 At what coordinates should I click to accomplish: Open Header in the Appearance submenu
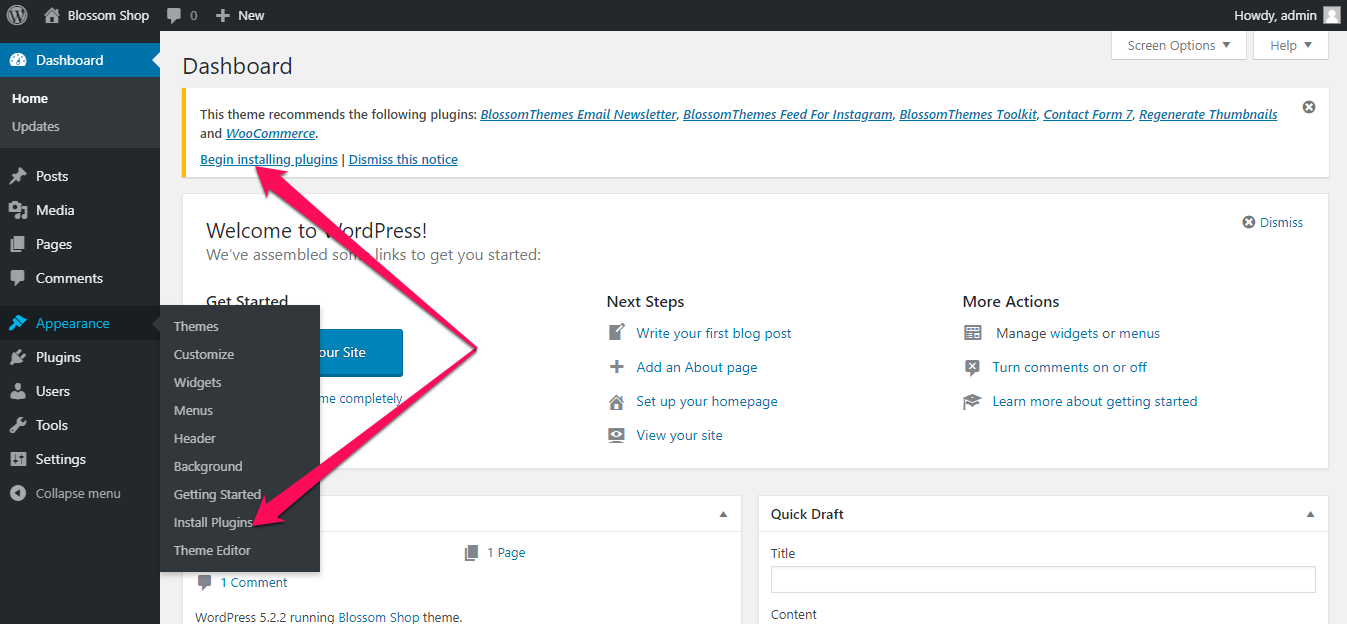point(195,438)
